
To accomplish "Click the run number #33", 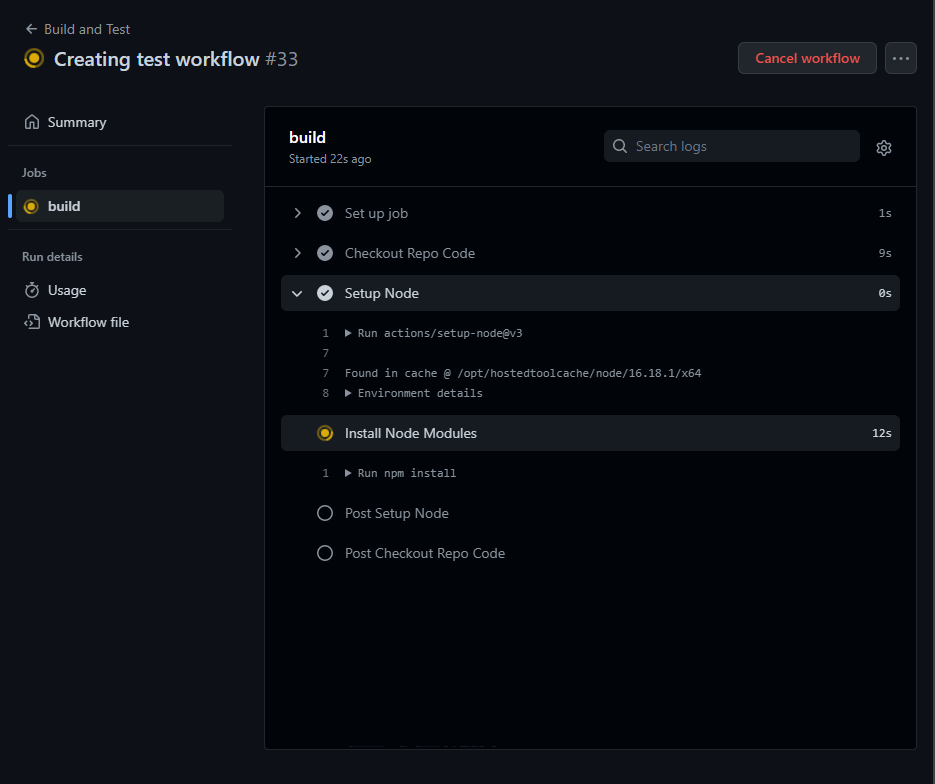I will [281, 59].
